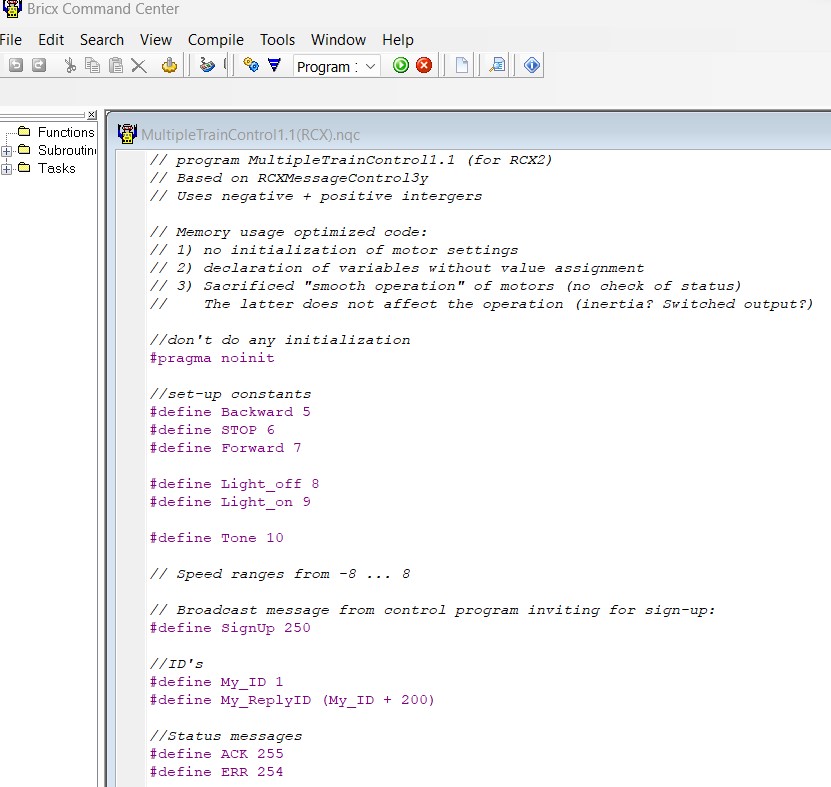Screen dimensions: 831x787
Task: Open the find-in-document magnifier icon
Action: (x=497, y=66)
